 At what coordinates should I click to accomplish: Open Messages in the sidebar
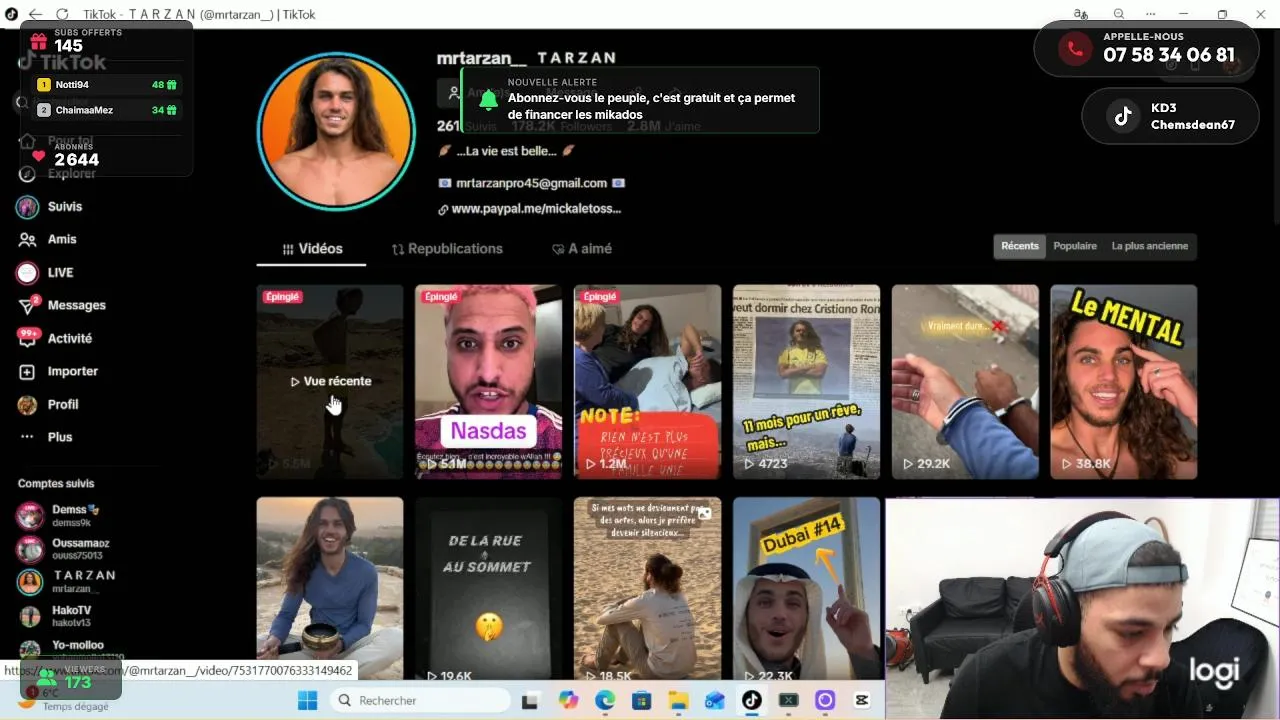point(62,305)
